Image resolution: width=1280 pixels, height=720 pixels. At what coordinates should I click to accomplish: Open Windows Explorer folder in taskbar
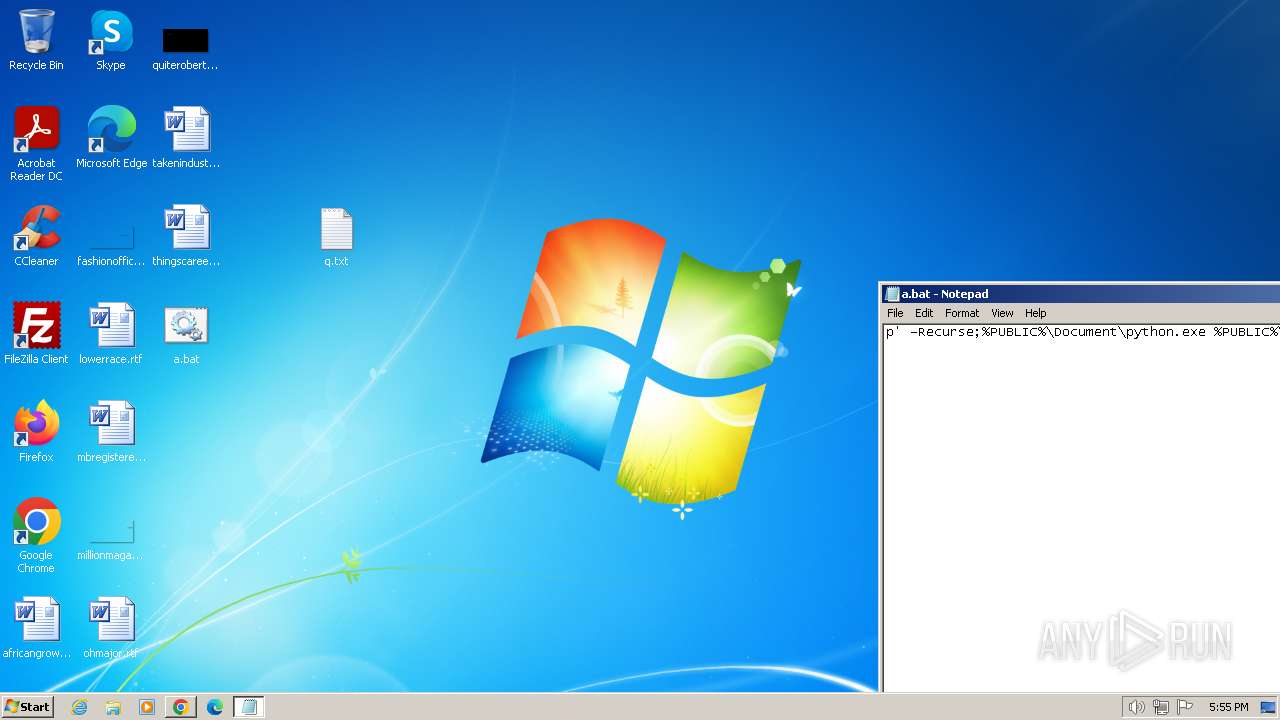(x=113, y=707)
